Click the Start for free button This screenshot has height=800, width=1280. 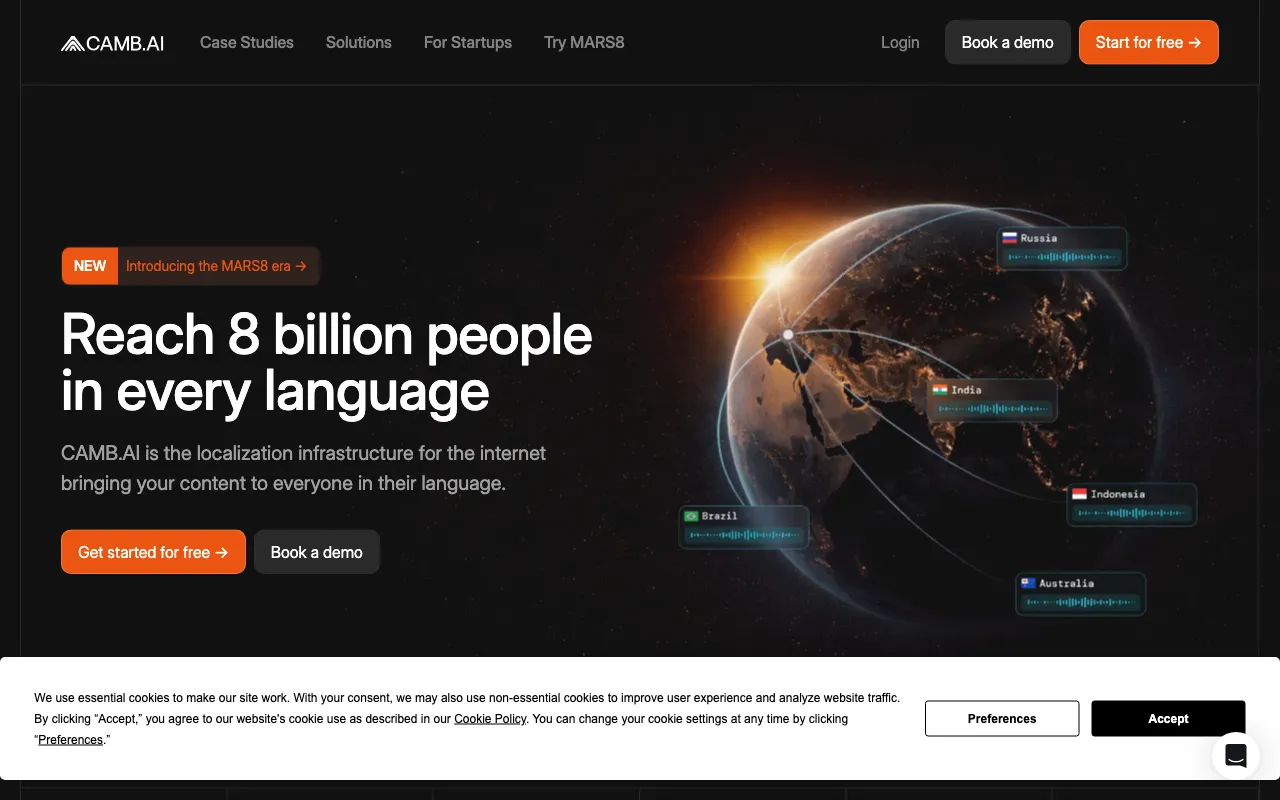1148,42
